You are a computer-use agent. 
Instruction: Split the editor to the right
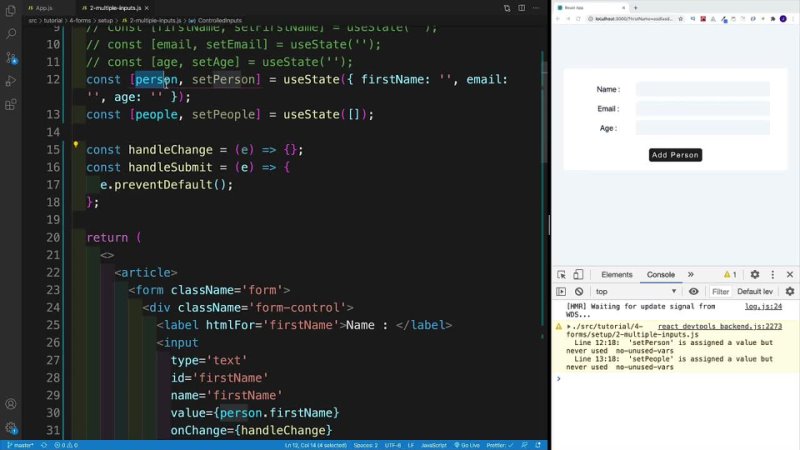[x=521, y=8]
